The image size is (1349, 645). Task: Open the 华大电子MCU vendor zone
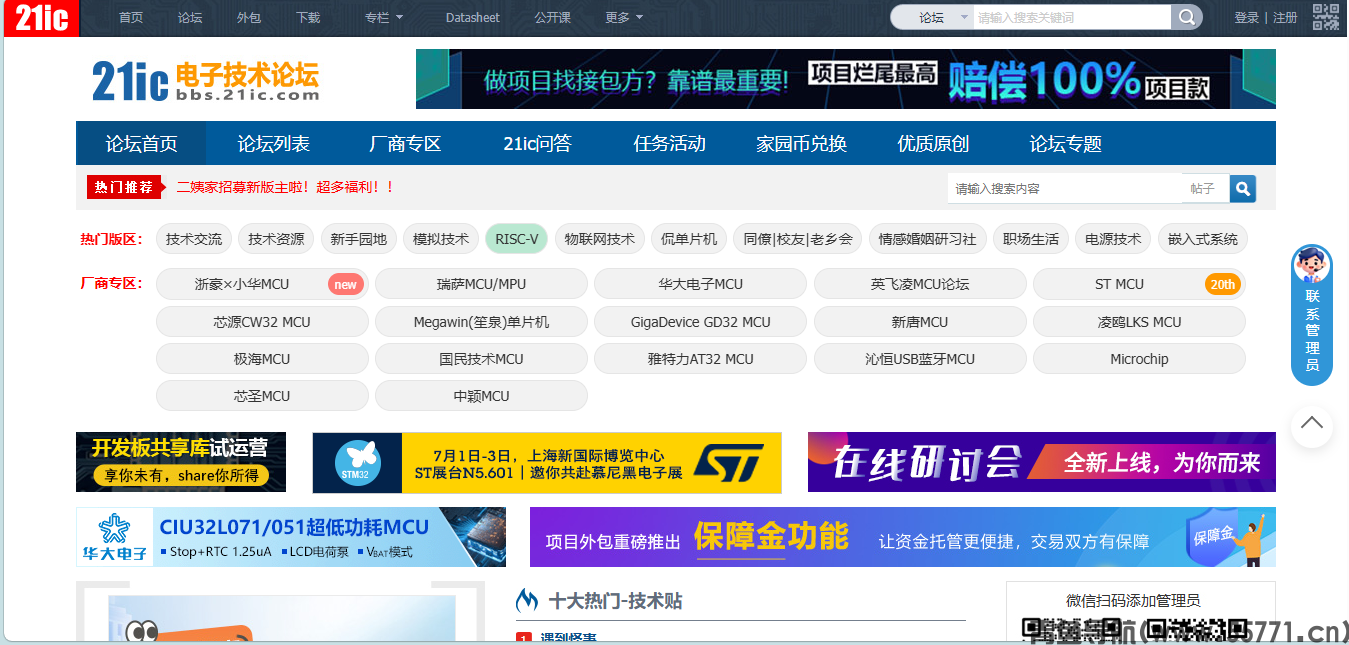[x=700, y=284]
